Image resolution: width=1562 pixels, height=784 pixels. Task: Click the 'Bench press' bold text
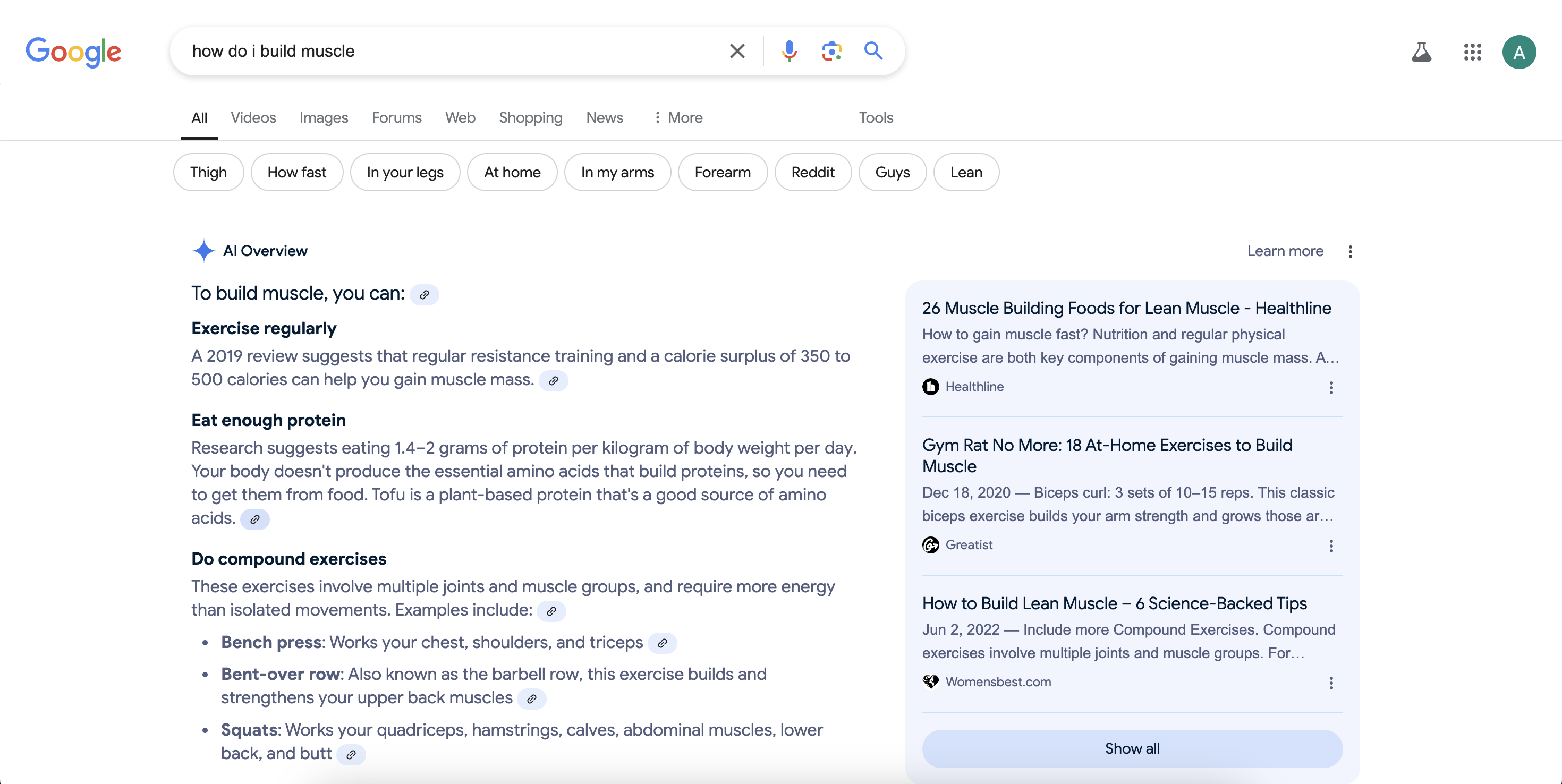[x=271, y=642]
